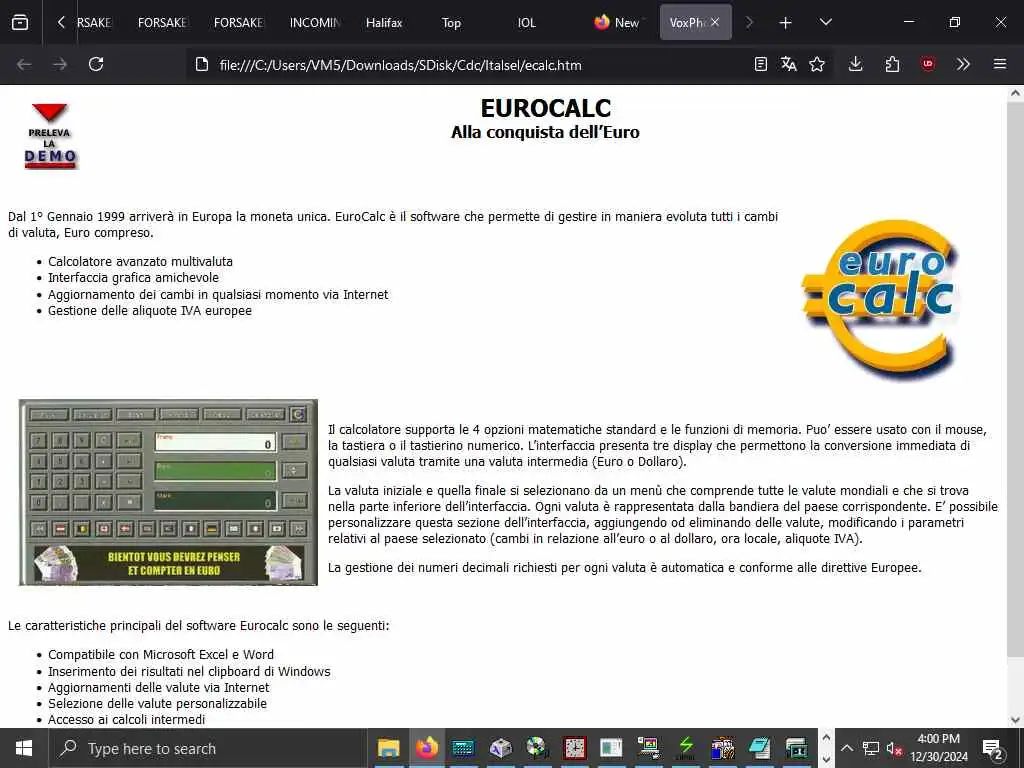Viewport: 1024px width, 768px height.
Task: Click 'Compatibile con Microsoft Excel e Word'
Action: (161, 654)
